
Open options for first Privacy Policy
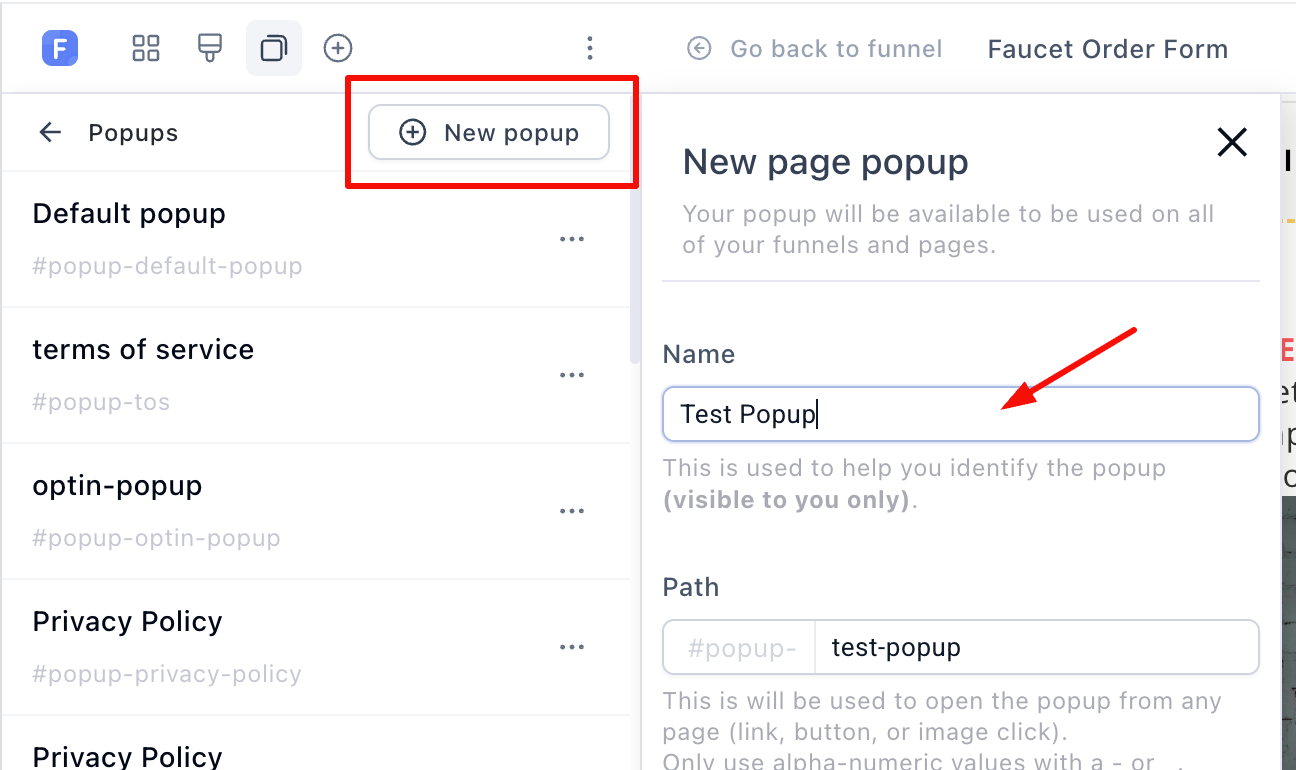572,647
